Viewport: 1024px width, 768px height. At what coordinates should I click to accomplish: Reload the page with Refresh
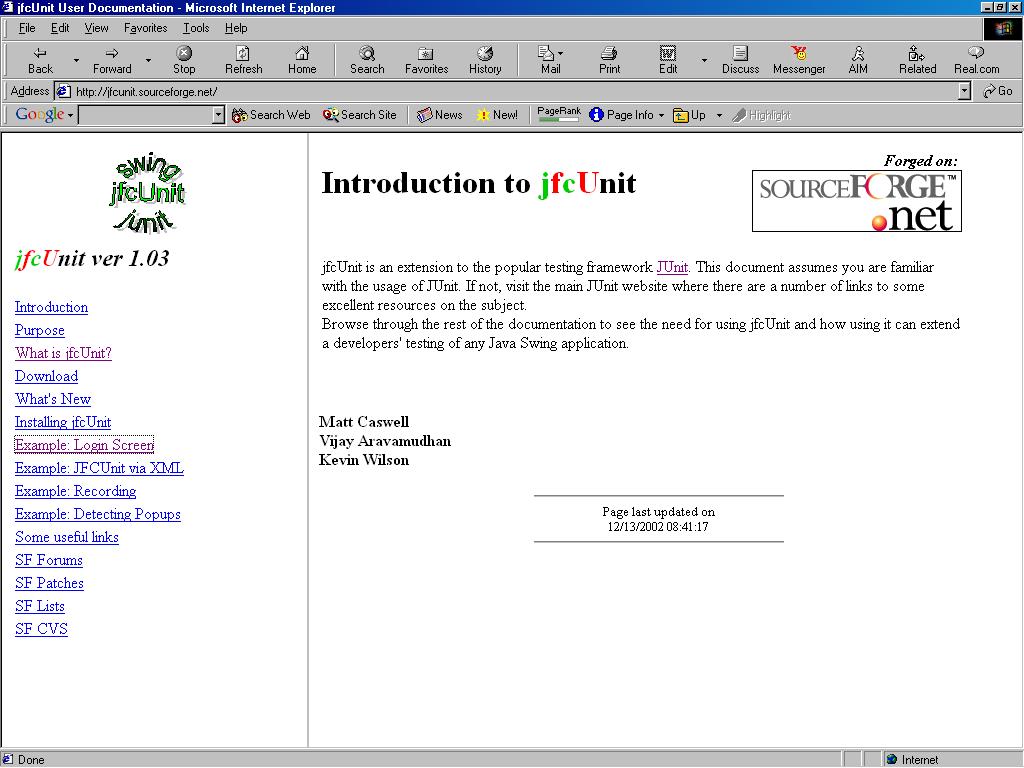tap(244, 60)
